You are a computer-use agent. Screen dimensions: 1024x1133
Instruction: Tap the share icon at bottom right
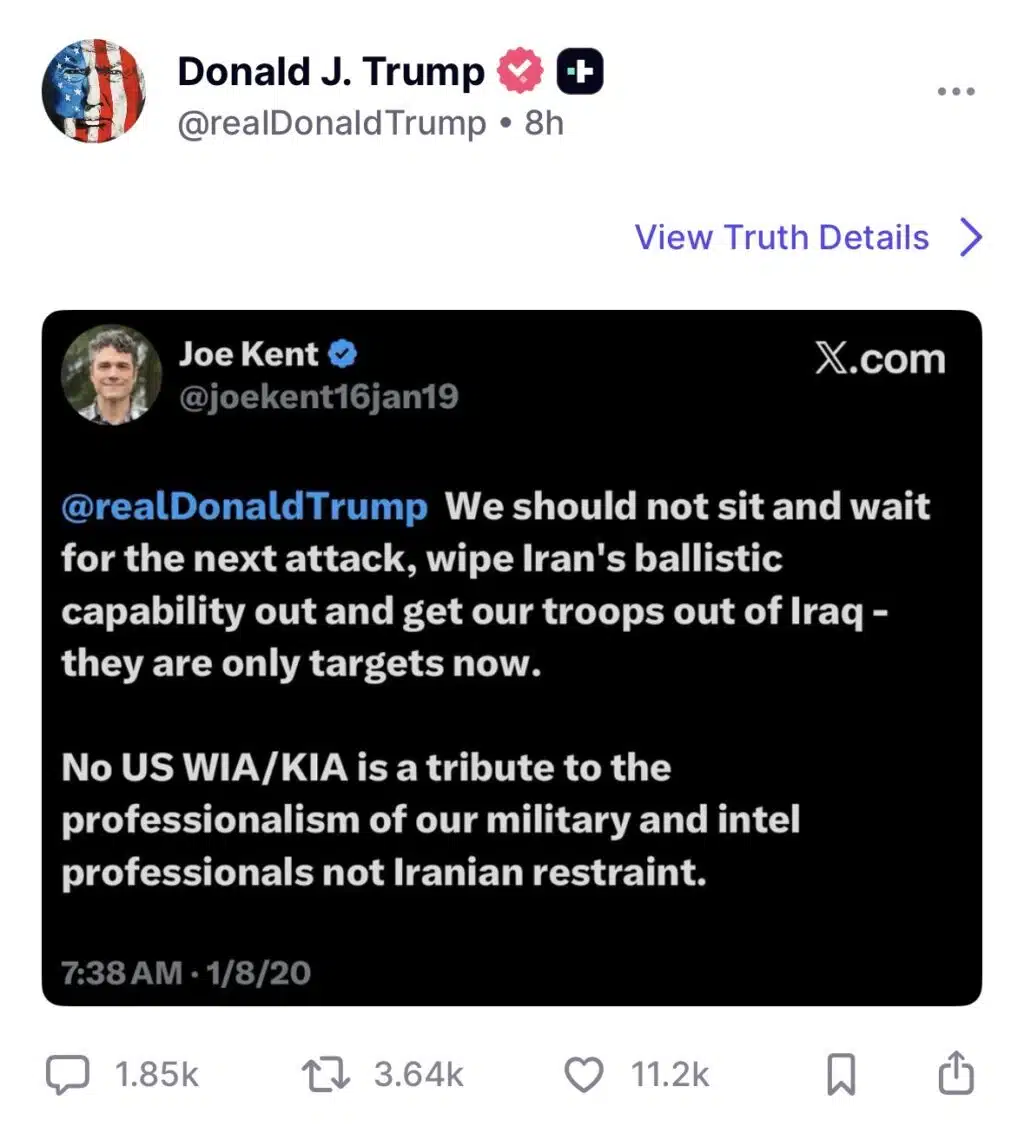pos(954,1074)
